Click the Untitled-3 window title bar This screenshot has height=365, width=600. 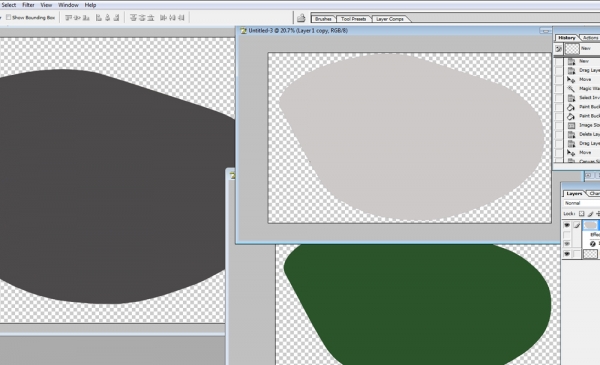pos(394,31)
